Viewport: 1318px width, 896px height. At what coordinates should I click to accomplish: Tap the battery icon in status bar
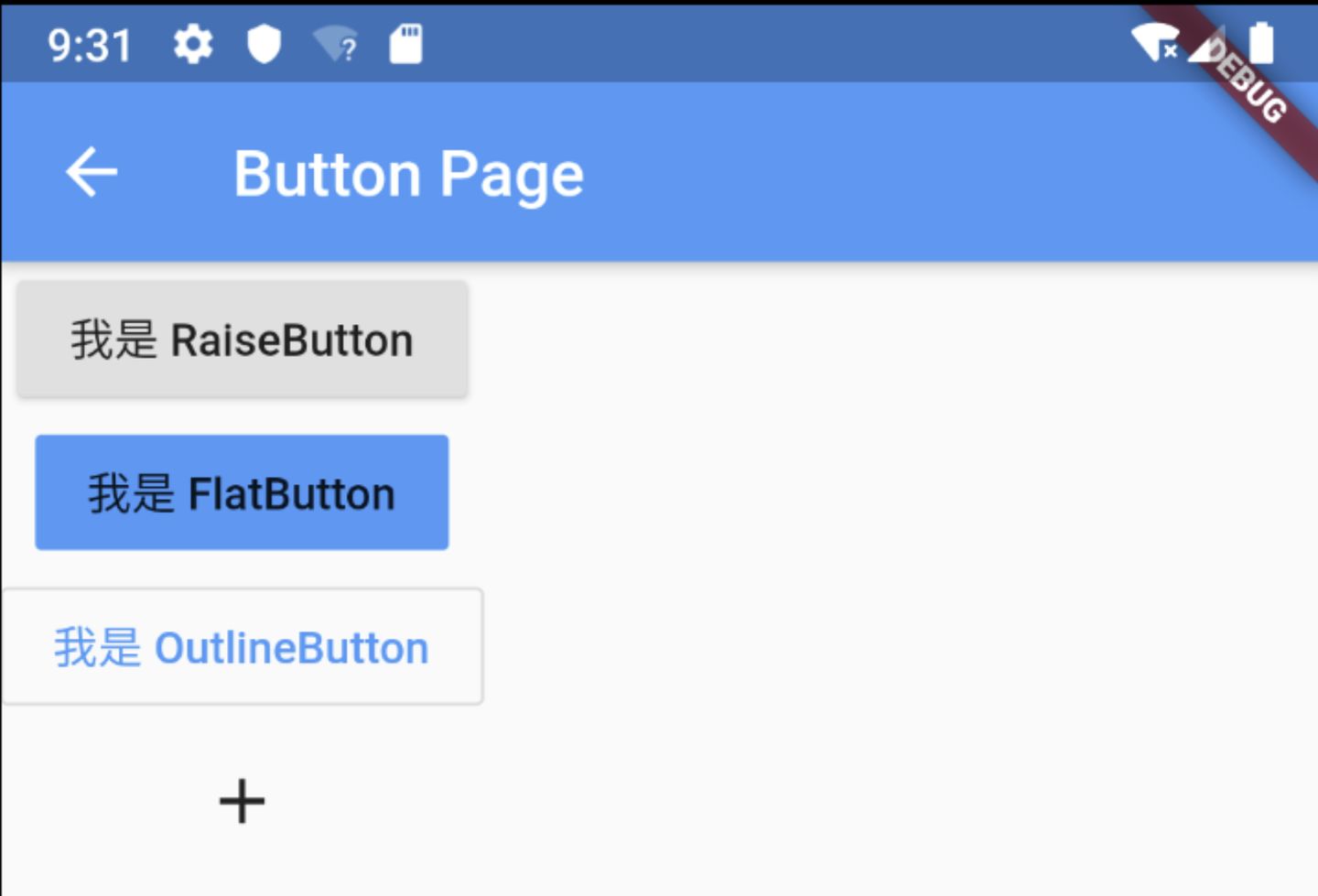click(x=1261, y=42)
